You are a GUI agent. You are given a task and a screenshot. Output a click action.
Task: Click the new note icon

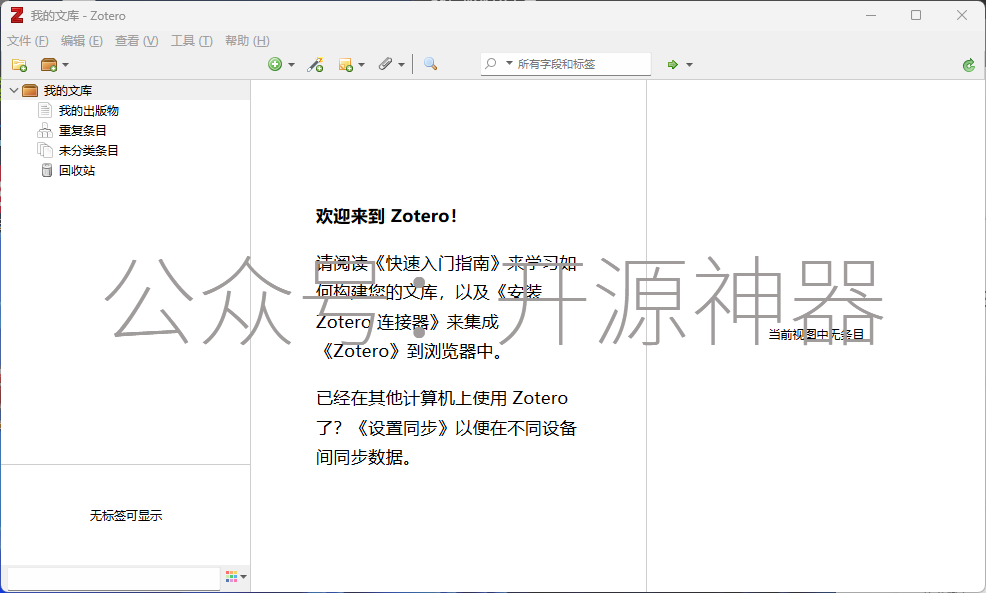click(x=345, y=64)
